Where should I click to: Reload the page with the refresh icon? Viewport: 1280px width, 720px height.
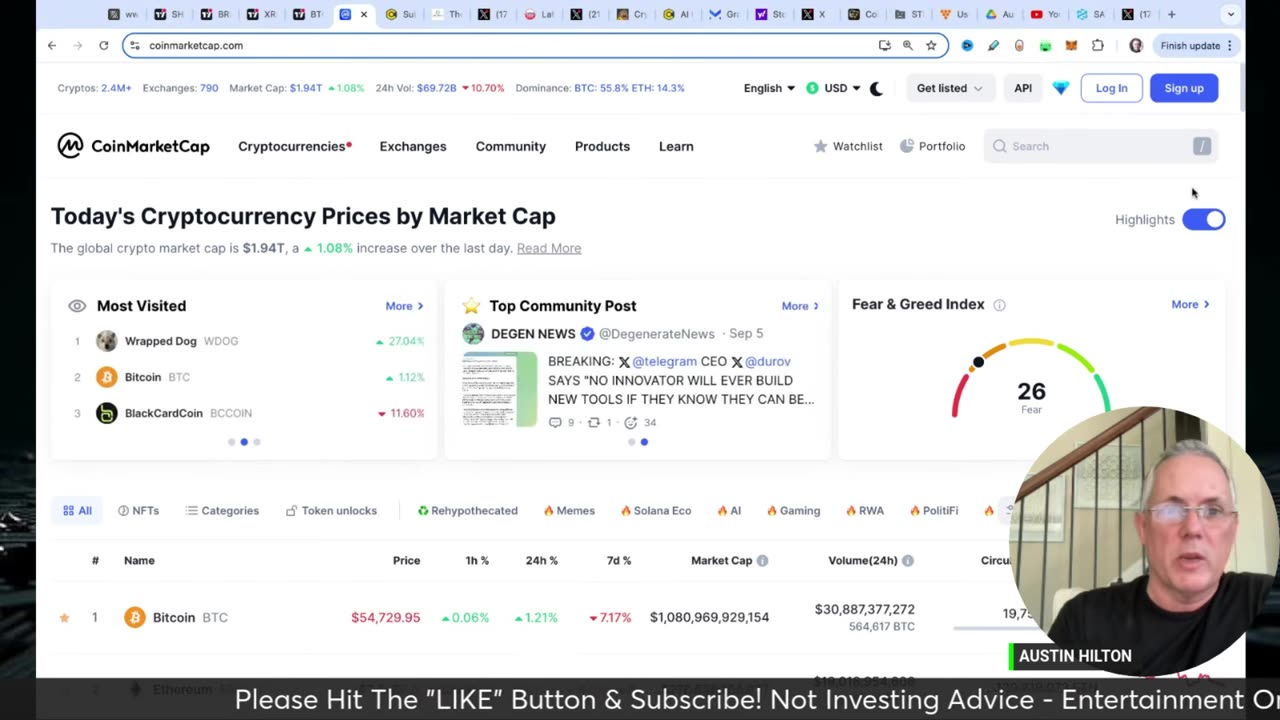click(103, 45)
